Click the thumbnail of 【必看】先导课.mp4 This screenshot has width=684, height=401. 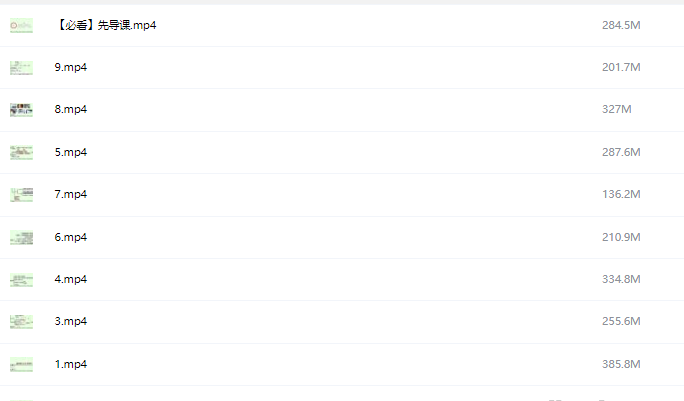pyautogui.click(x=21, y=25)
